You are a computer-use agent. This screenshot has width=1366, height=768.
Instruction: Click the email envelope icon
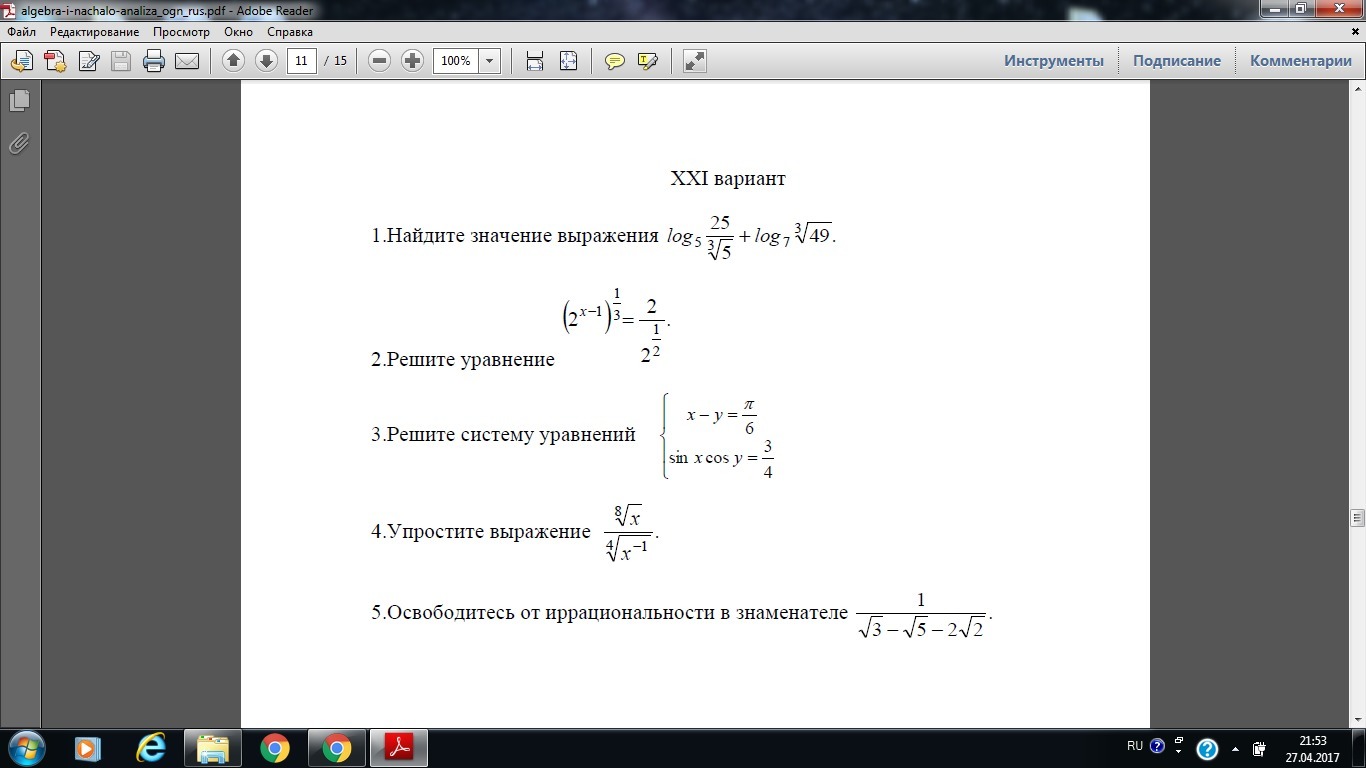[187, 61]
